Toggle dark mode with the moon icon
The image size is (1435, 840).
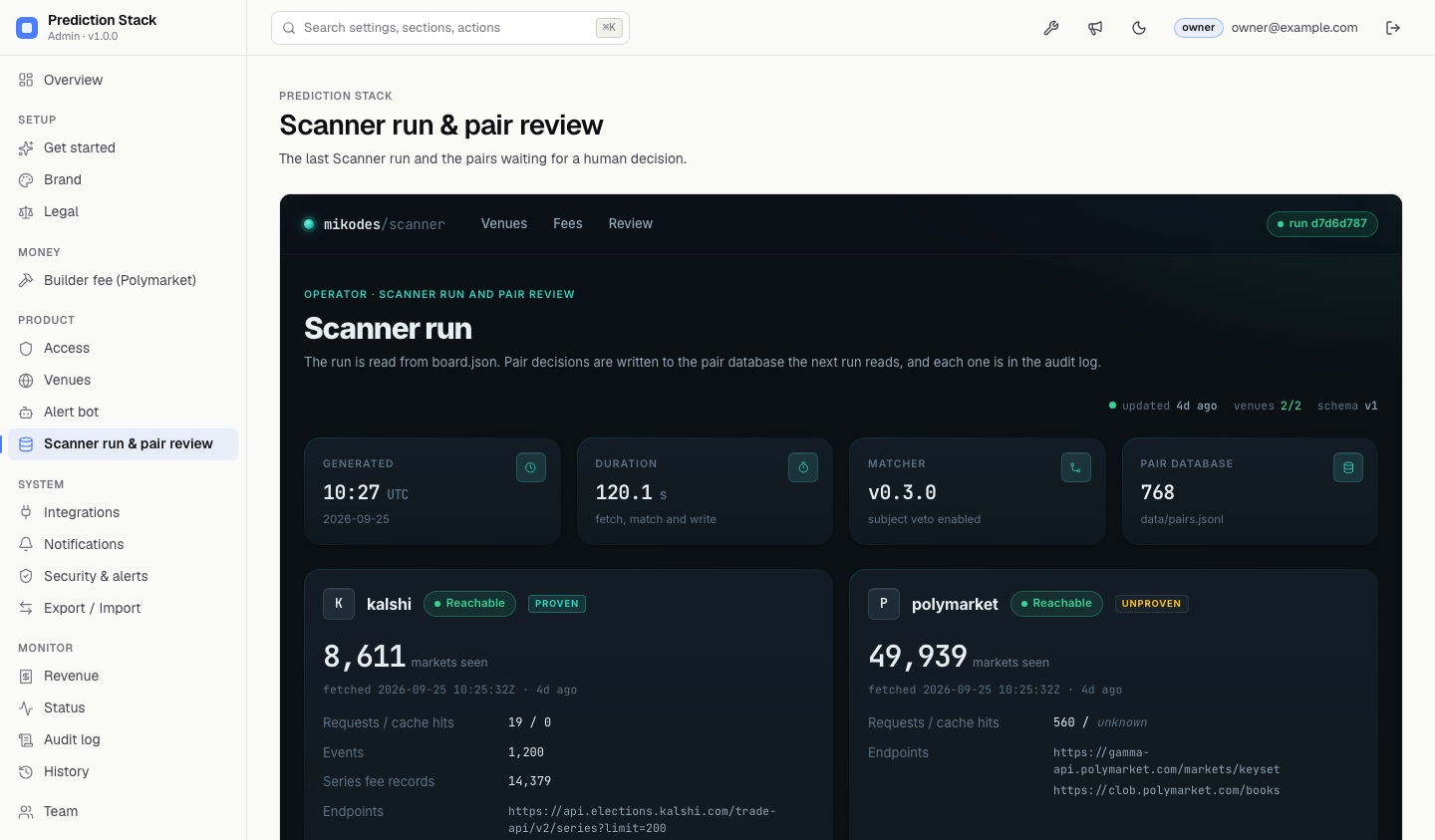pyautogui.click(x=1139, y=28)
